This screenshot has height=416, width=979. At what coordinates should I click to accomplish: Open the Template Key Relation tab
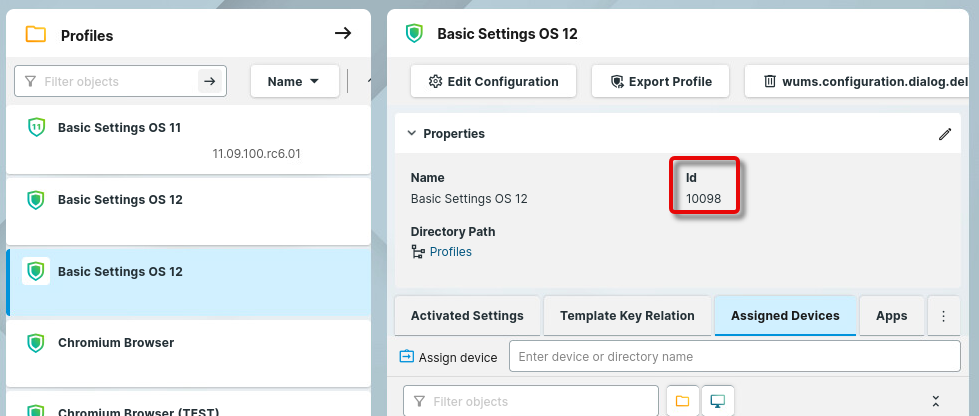tap(627, 316)
